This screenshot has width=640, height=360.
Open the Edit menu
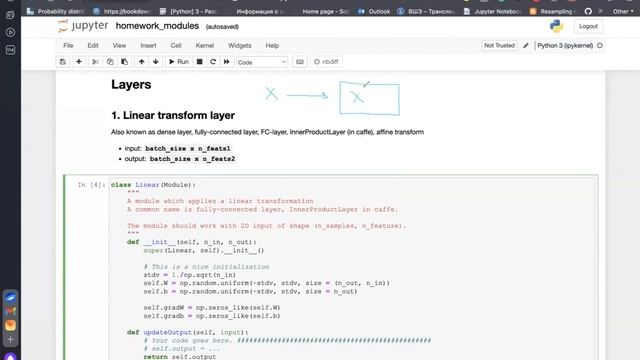coord(93,45)
